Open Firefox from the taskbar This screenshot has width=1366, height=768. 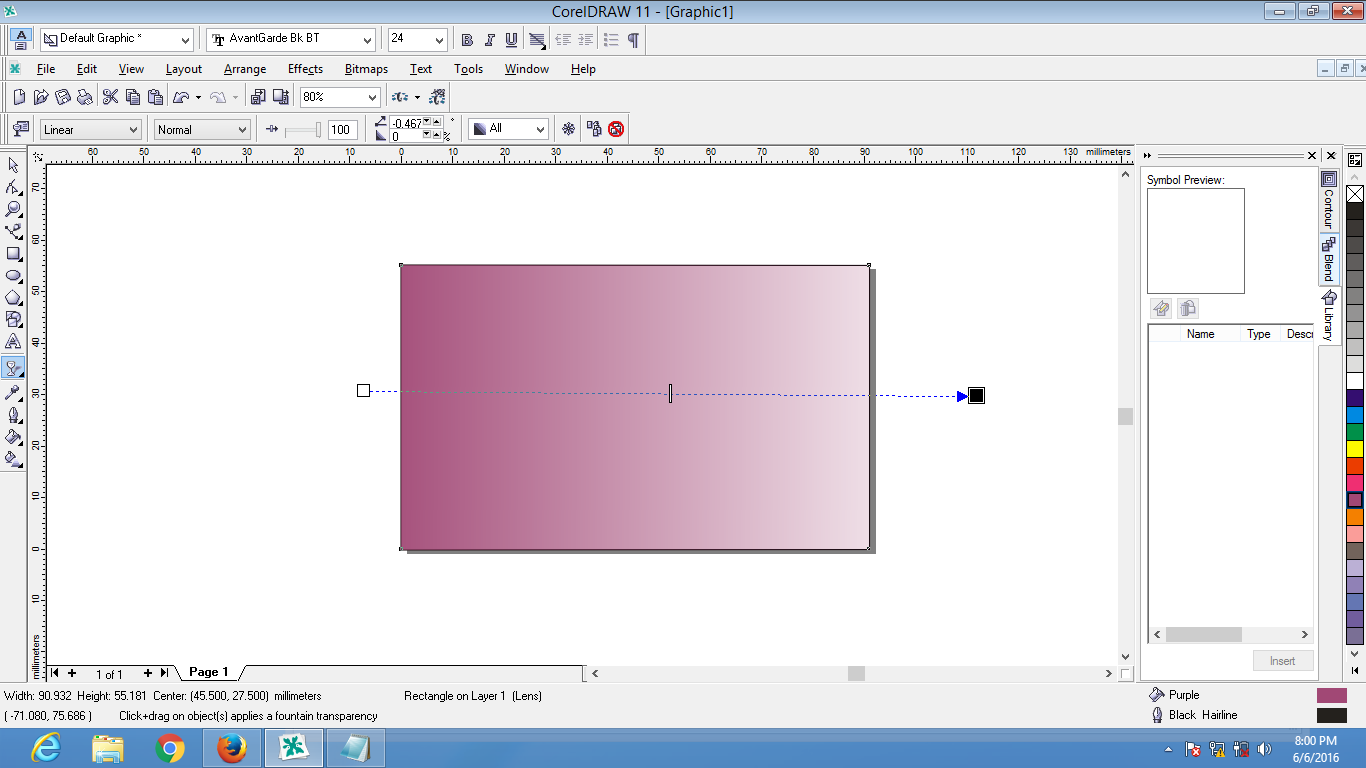(x=232, y=748)
